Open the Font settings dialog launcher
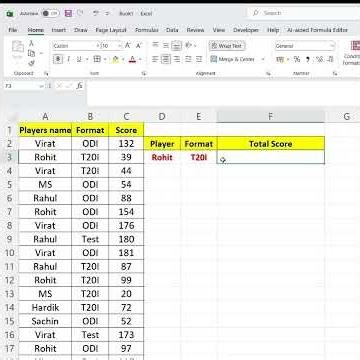This screenshot has width=360, height=360. tap(144, 73)
